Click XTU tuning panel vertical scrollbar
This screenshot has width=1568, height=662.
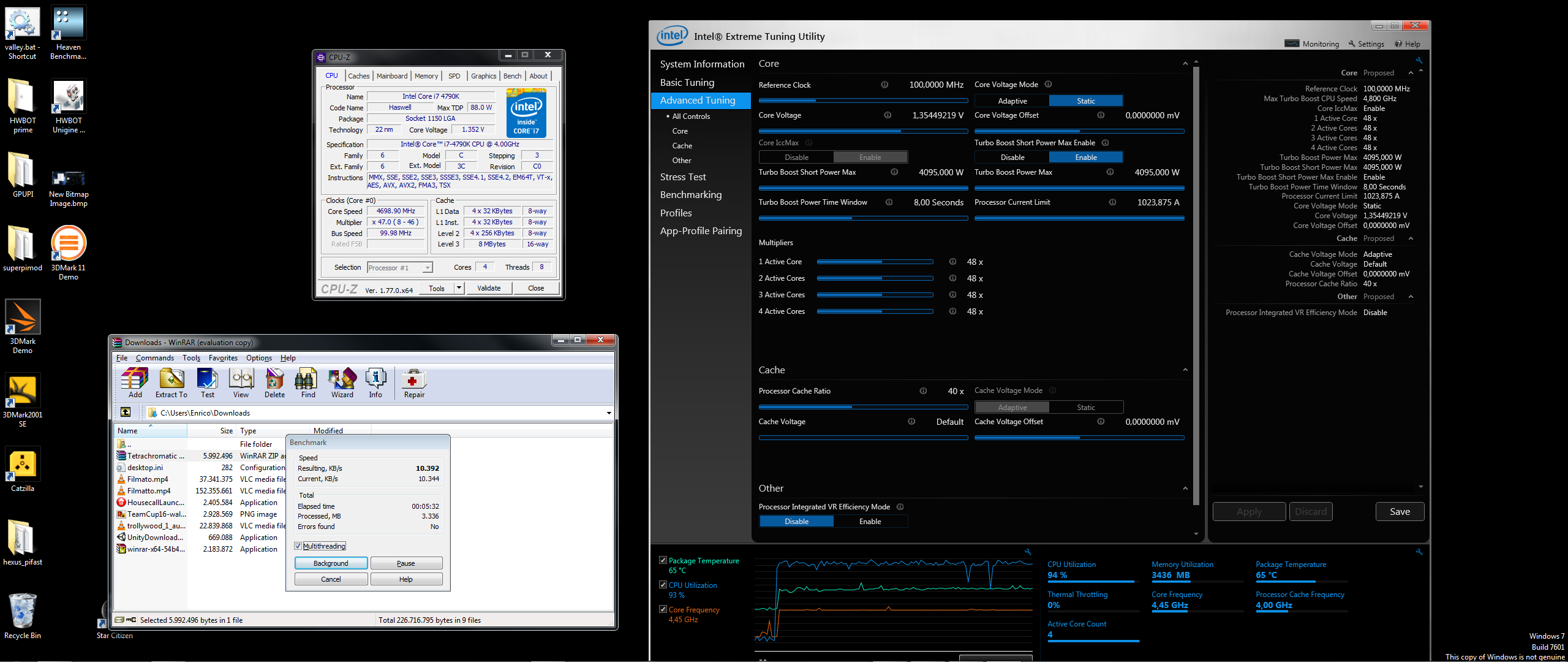point(1196,285)
